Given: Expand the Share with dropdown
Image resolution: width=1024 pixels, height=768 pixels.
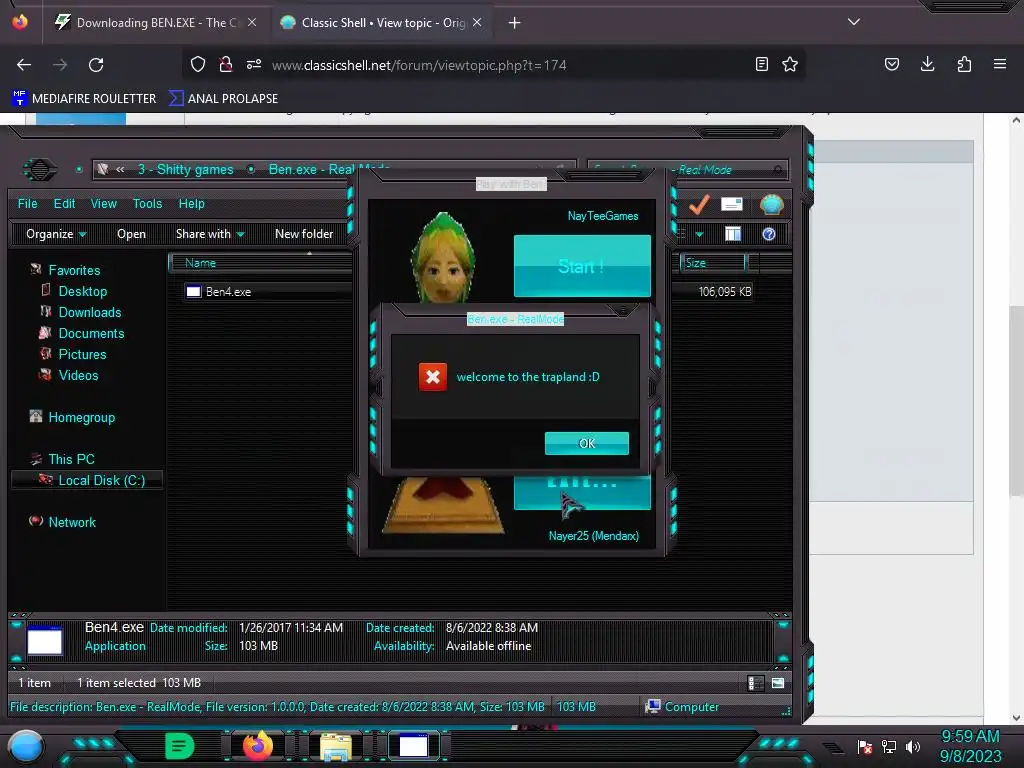Looking at the screenshot, I should (210, 234).
